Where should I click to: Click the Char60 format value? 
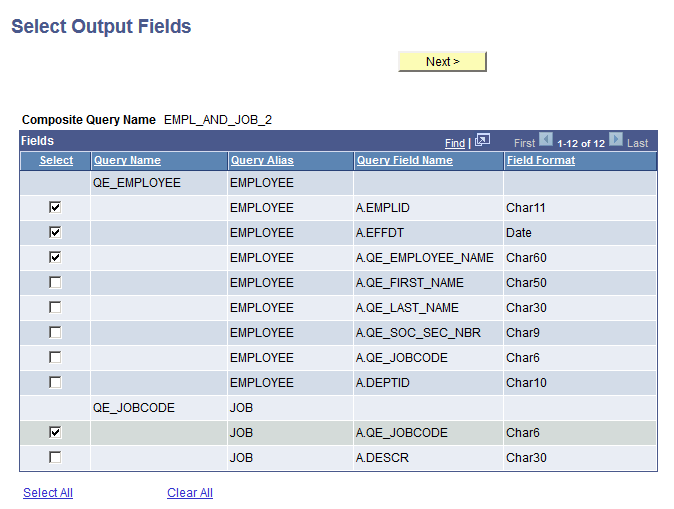[x=526, y=258]
